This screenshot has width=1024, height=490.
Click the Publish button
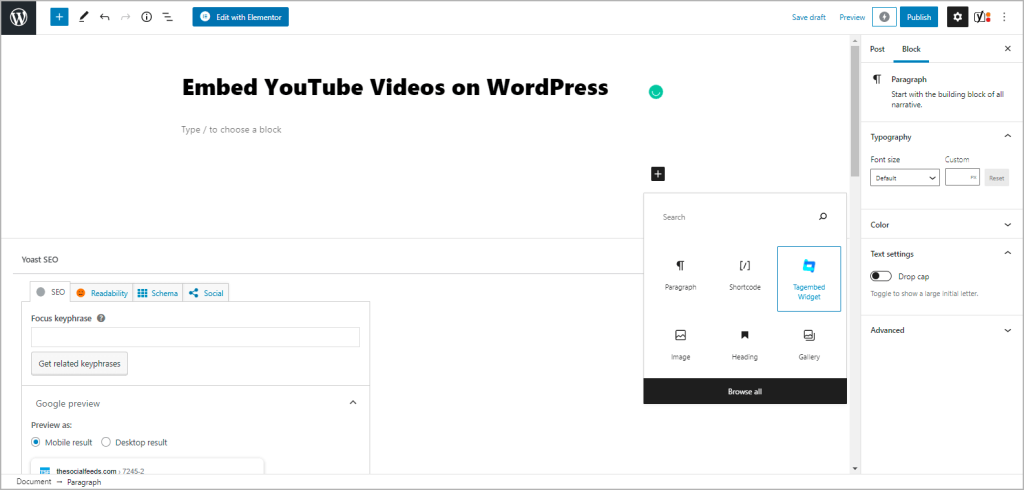[919, 17]
